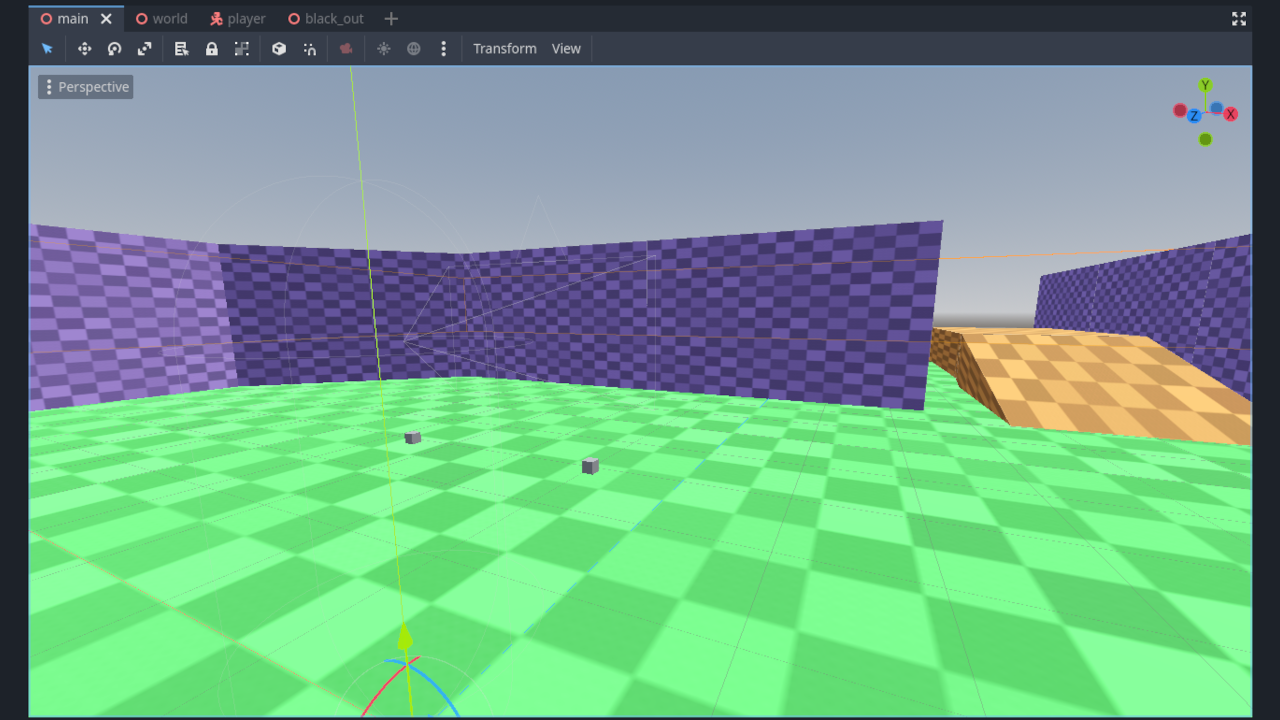Viewport: 1280px width, 720px height.
Task: Lock the selected node with padlock icon
Action: point(211,48)
